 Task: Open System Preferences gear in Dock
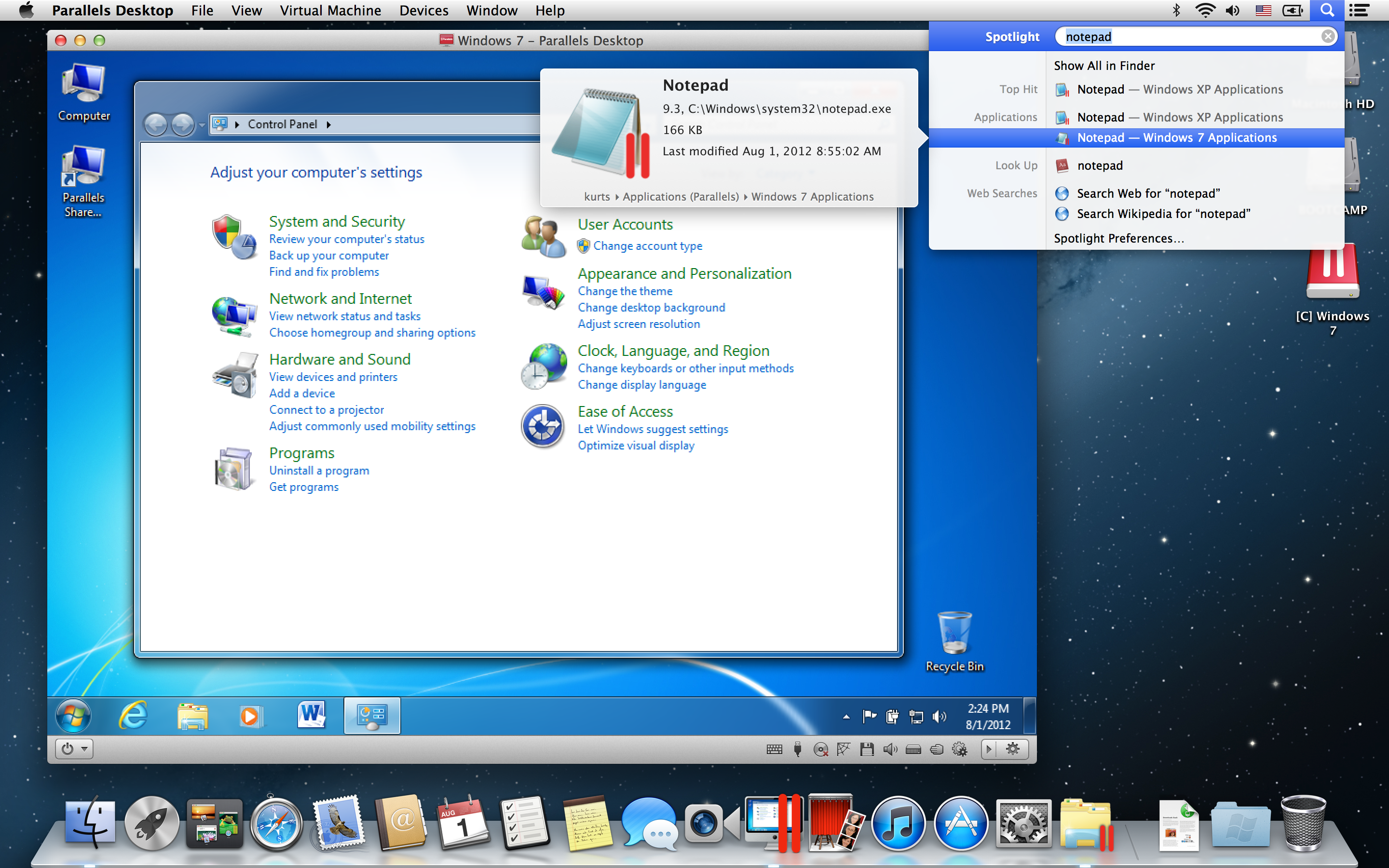(1023, 824)
